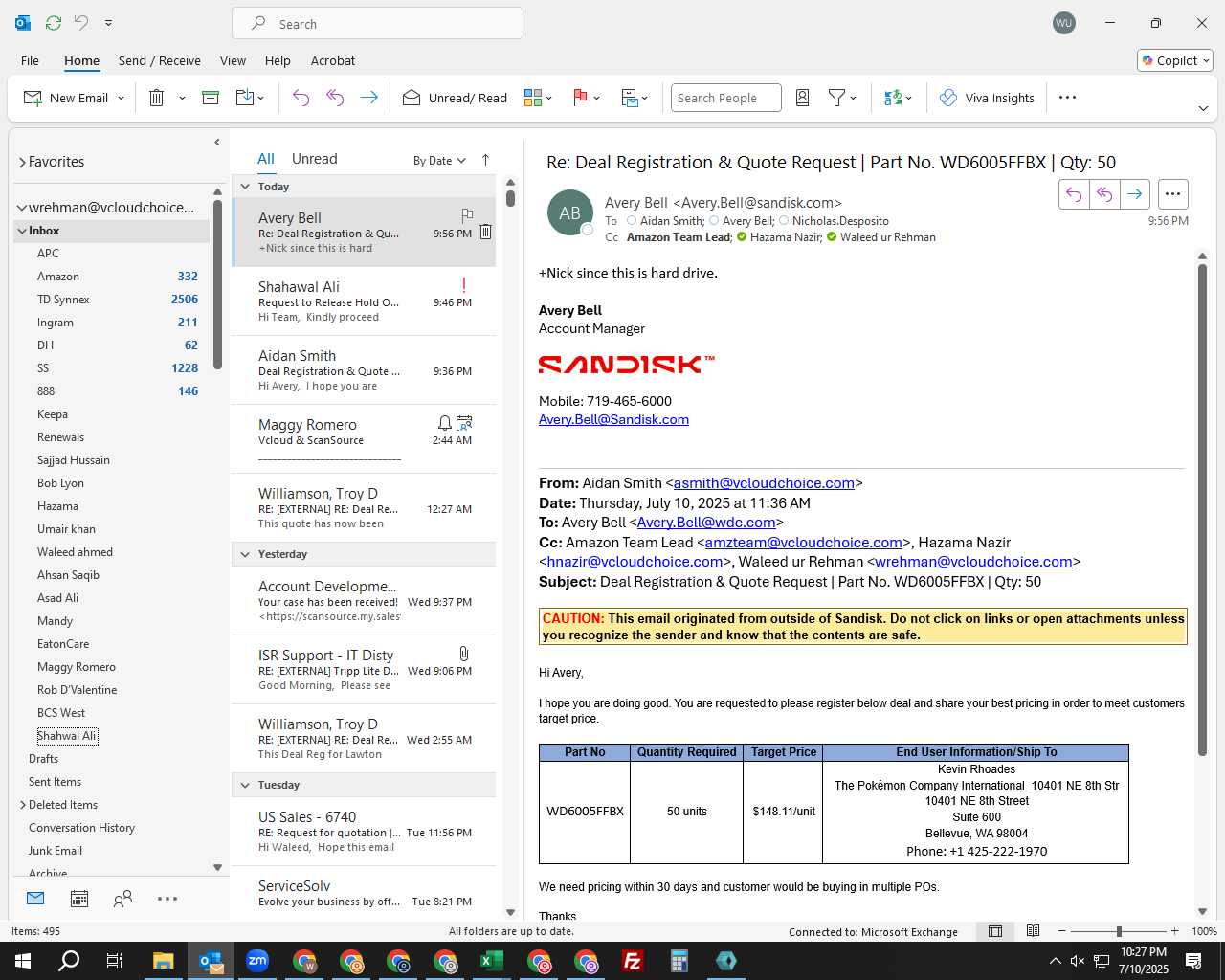Switch to Calendar view icon
This screenshot has height=980, width=1225.
tap(79, 899)
